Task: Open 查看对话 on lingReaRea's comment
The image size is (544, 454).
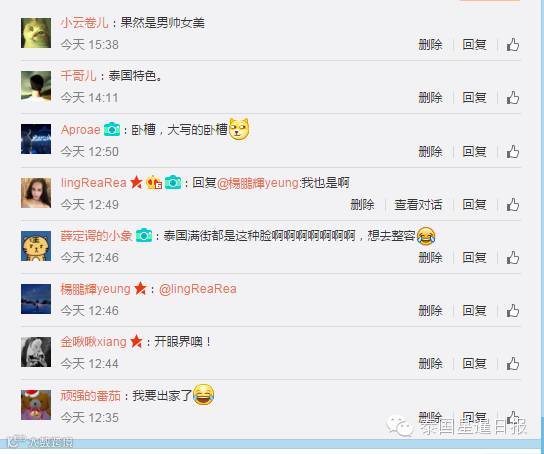Action: coord(418,205)
